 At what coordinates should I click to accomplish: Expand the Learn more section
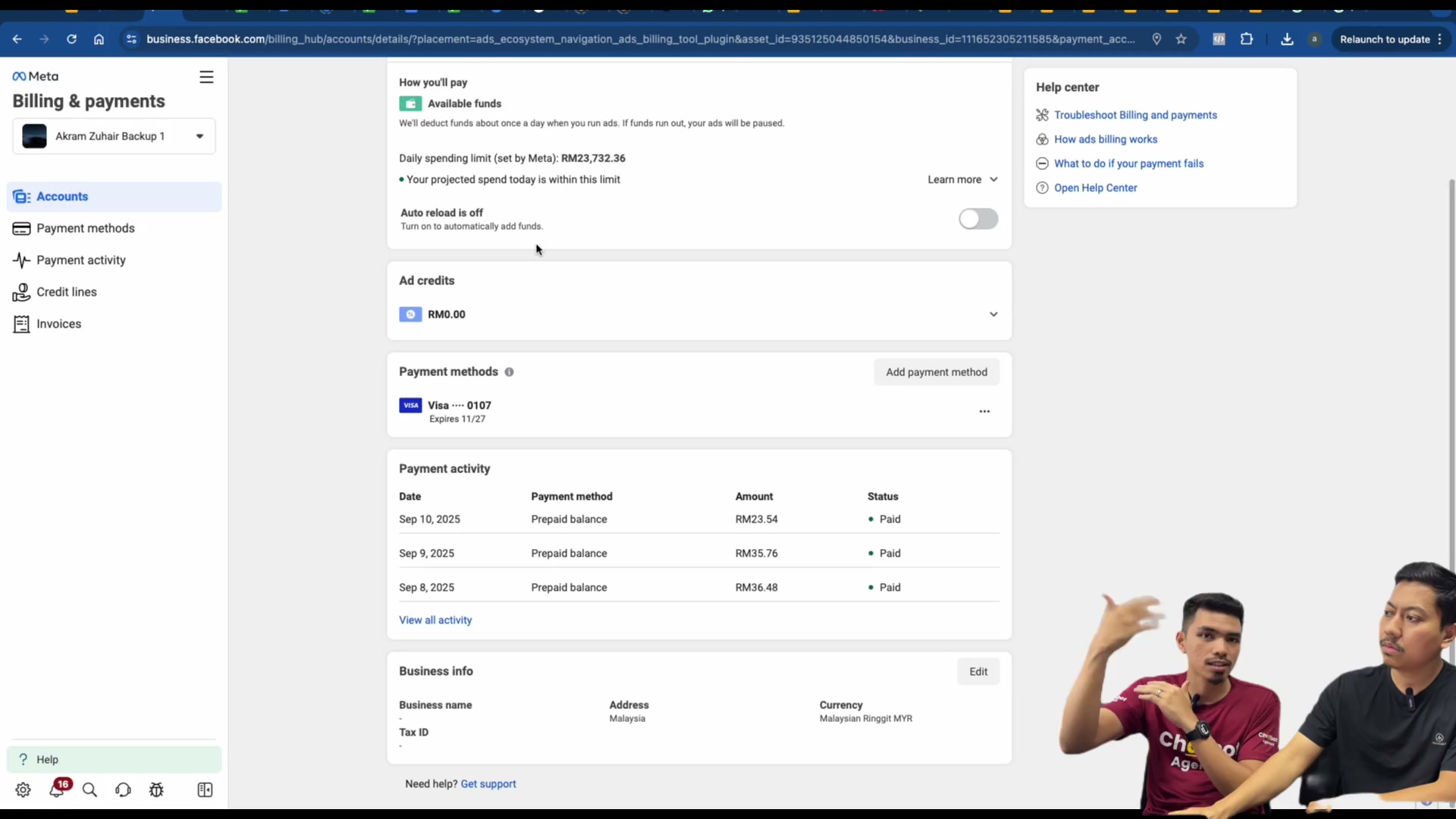click(962, 180)
